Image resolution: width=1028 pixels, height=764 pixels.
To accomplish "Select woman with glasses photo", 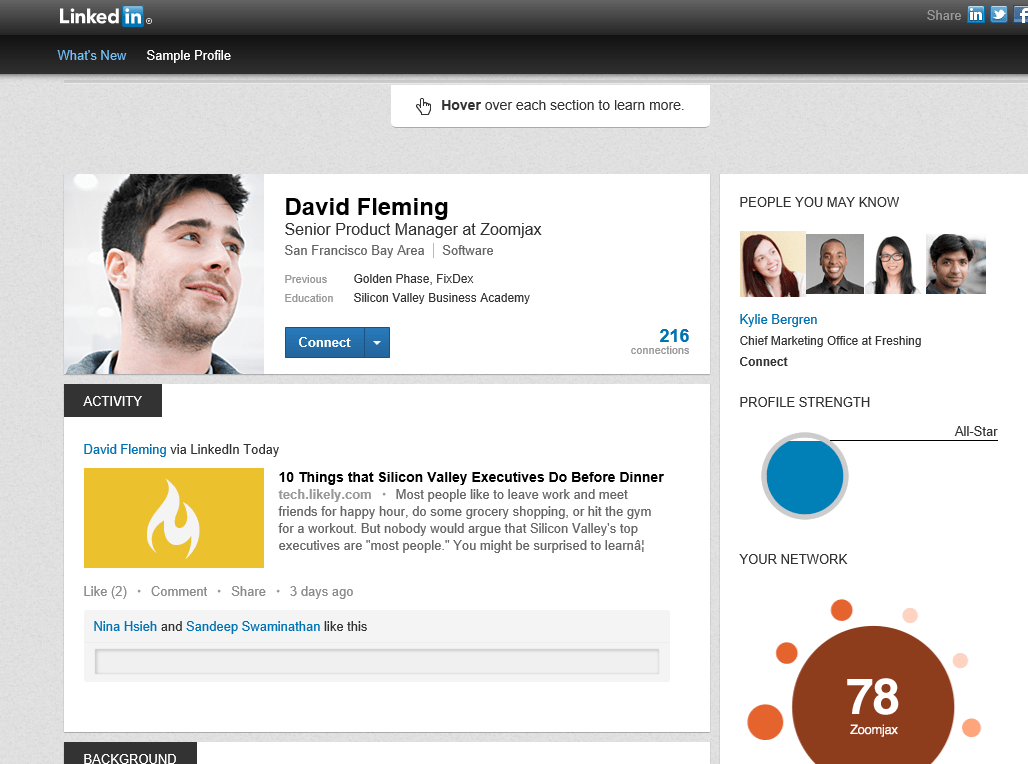I will 892,264.
